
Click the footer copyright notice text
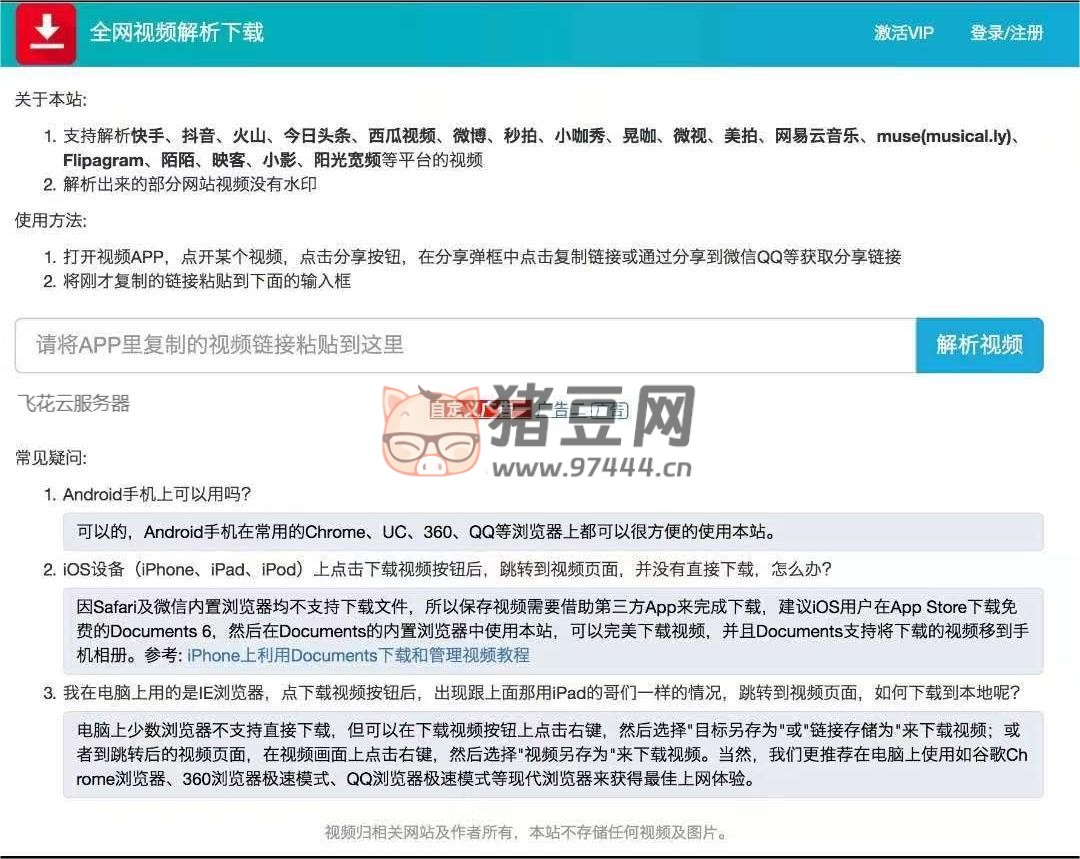(527, 832)
